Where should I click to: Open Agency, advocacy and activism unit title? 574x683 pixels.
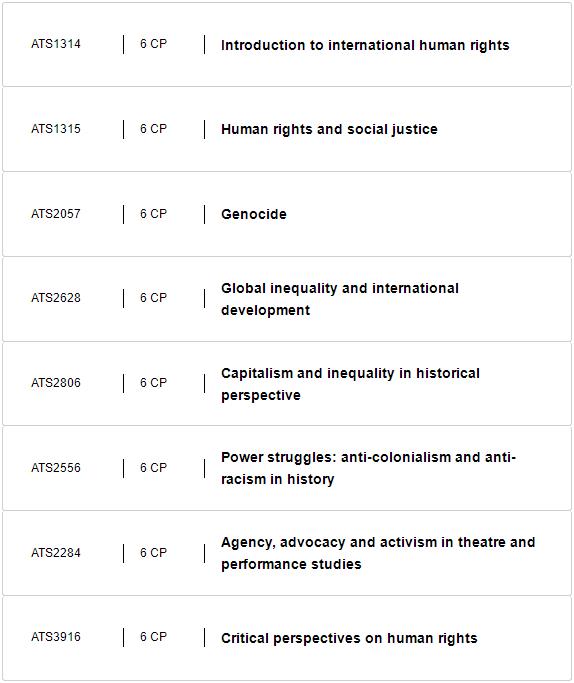click(x=378, y=553)
